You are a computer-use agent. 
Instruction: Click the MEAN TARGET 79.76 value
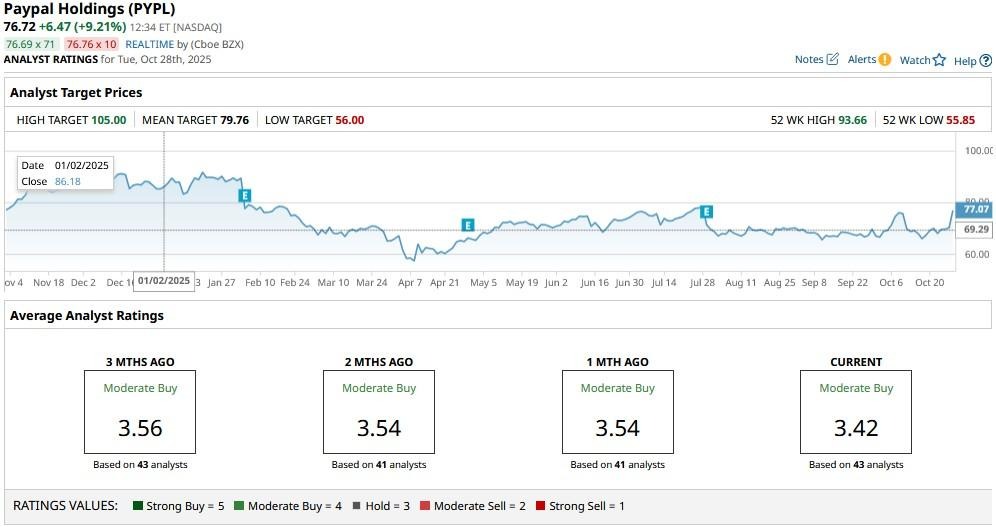pyautogui.click(x=234, y=120)
